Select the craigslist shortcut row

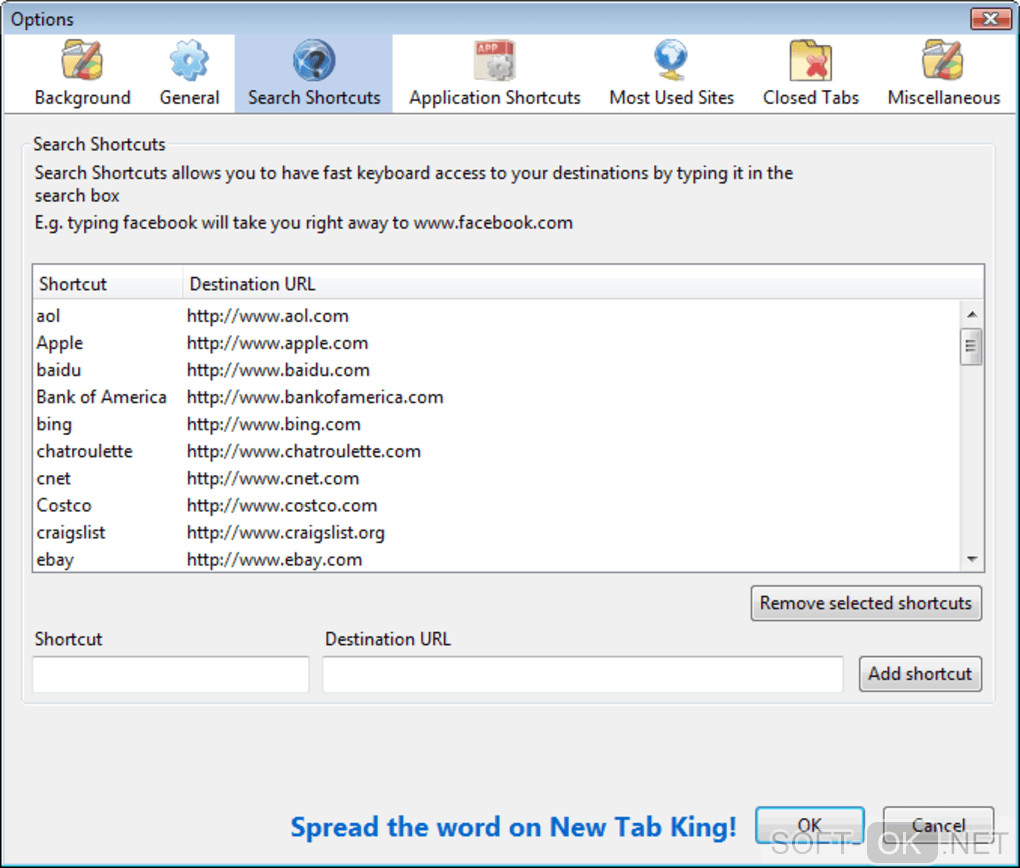[496, 533]
